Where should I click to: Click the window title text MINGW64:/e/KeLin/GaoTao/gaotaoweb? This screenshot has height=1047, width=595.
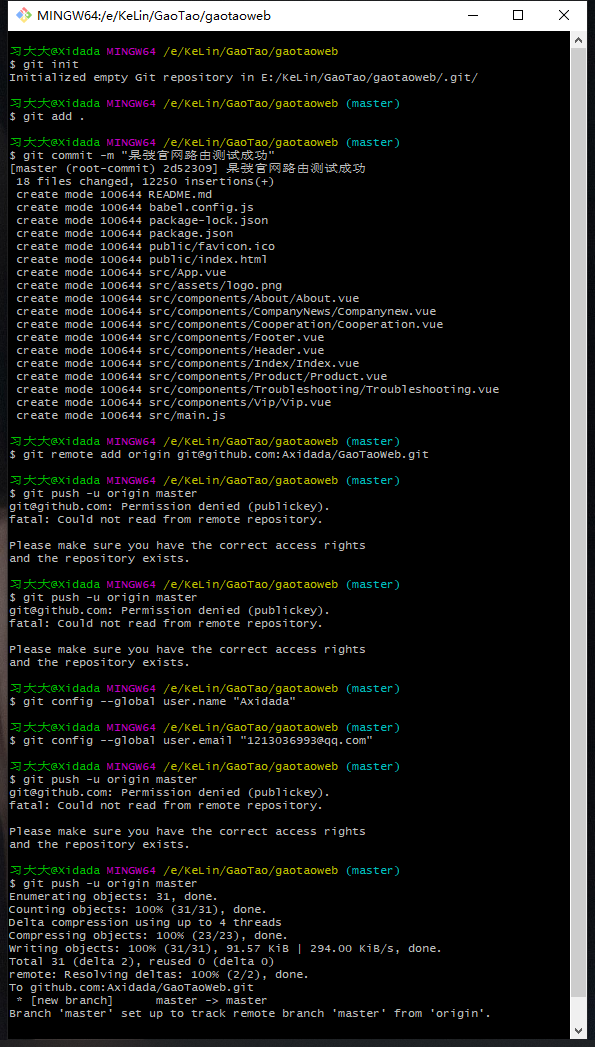click(154, 15)
